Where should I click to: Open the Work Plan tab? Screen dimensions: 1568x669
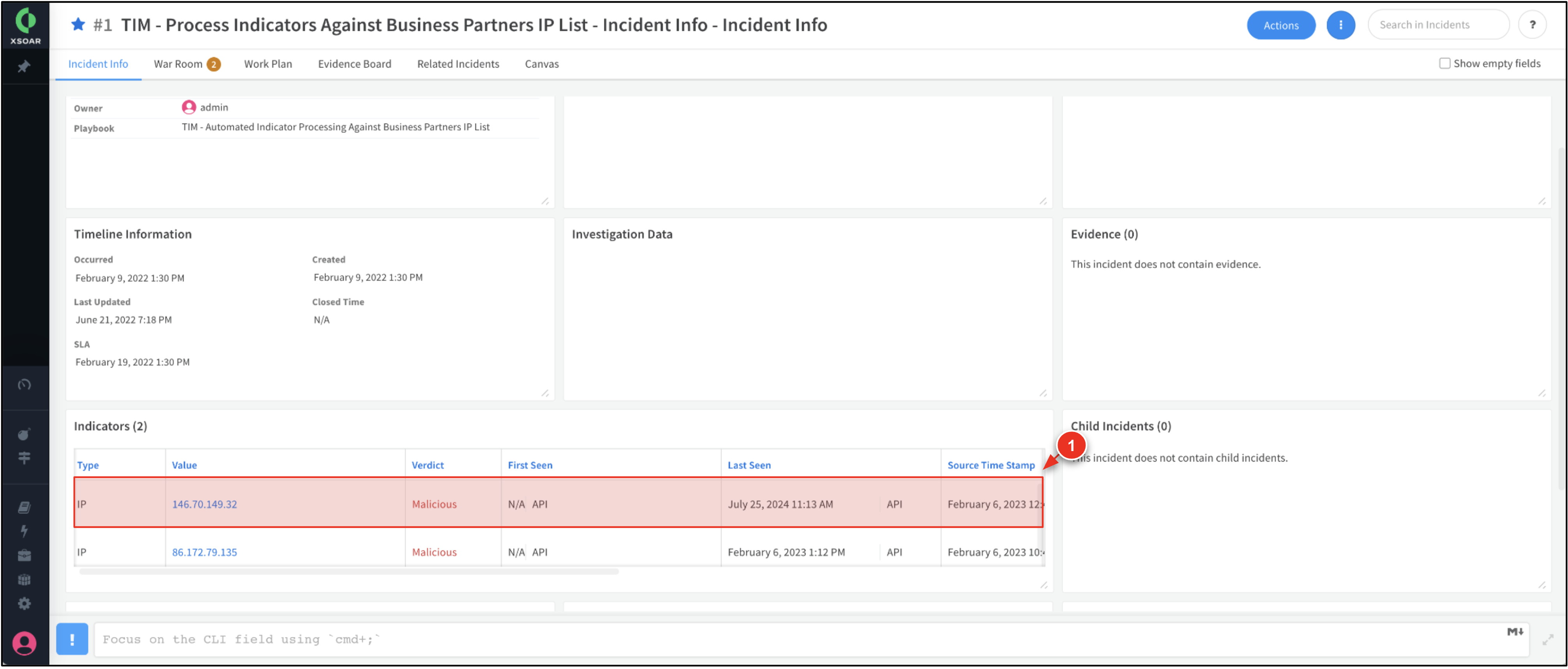[268, 64]
